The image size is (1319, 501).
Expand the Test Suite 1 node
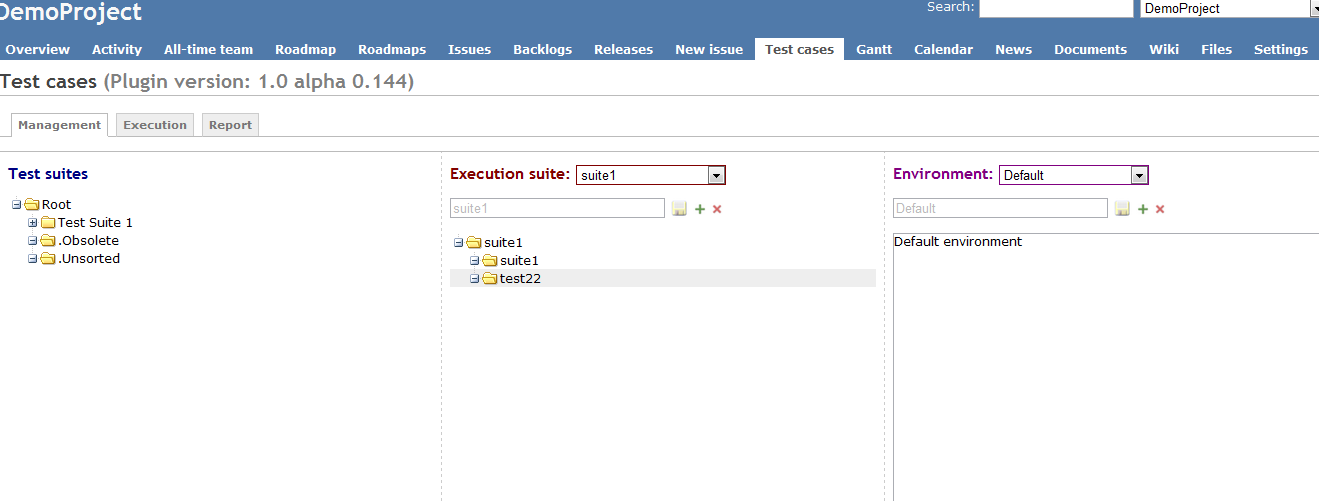pyautogui.click(x=33, y=223)
